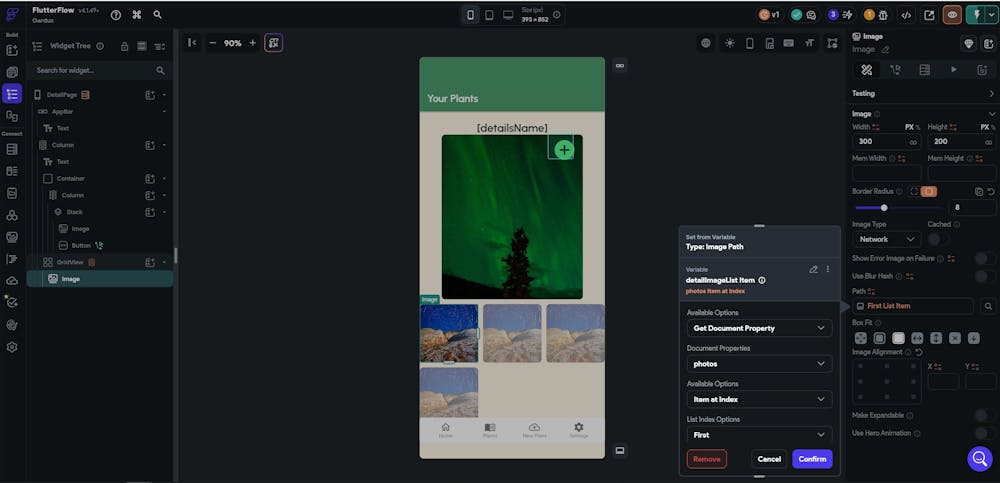Click the Height value field
The height and width of the screenshot is (483, 1000).
point(961,142)
